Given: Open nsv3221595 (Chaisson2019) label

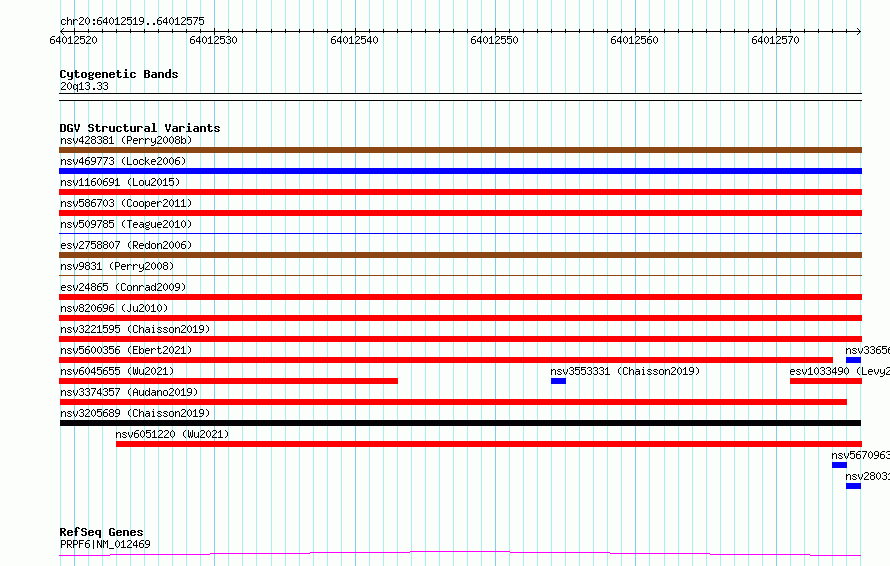Looking at the screenshot, I should click(135, 329).
